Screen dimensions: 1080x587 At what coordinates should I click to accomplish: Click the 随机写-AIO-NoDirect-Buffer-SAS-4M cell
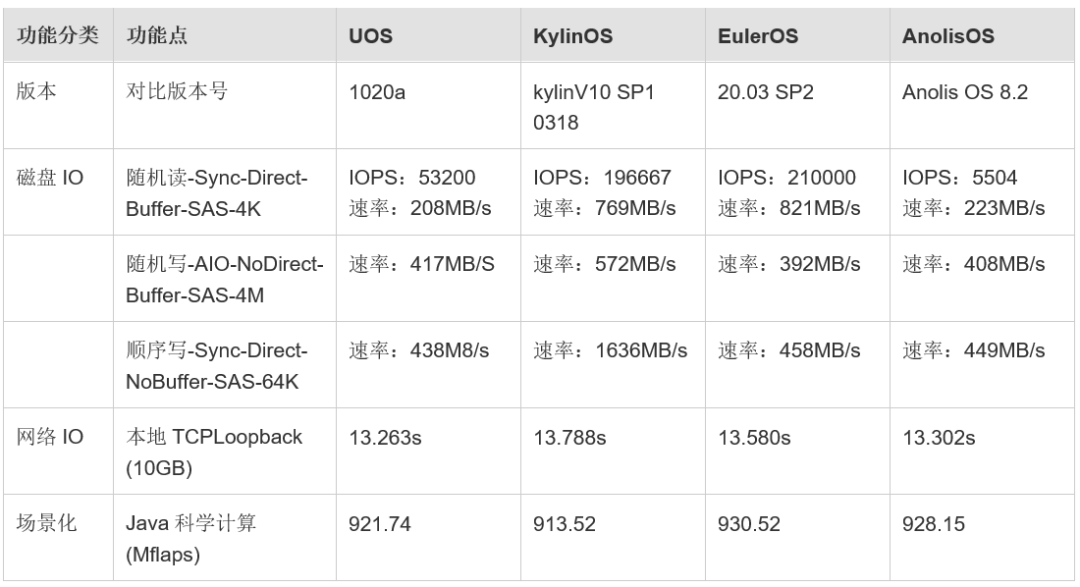click(x=225, y=278)
